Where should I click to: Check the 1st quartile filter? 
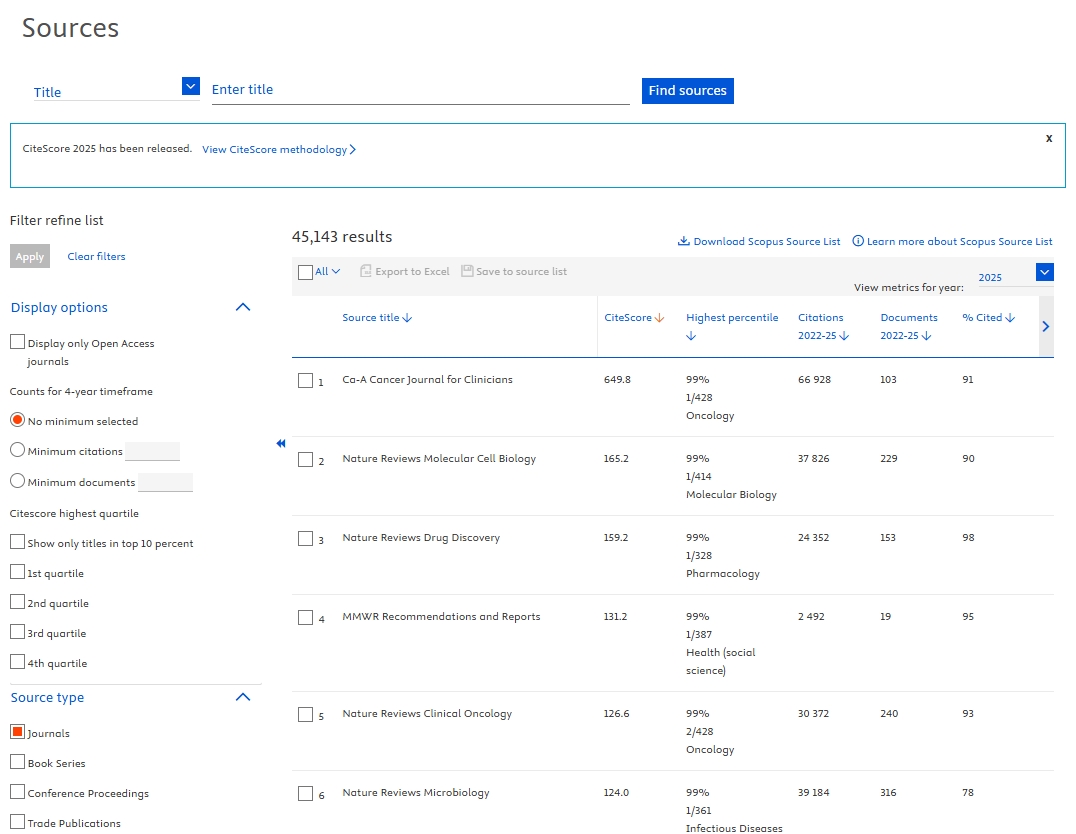[18, 572]
